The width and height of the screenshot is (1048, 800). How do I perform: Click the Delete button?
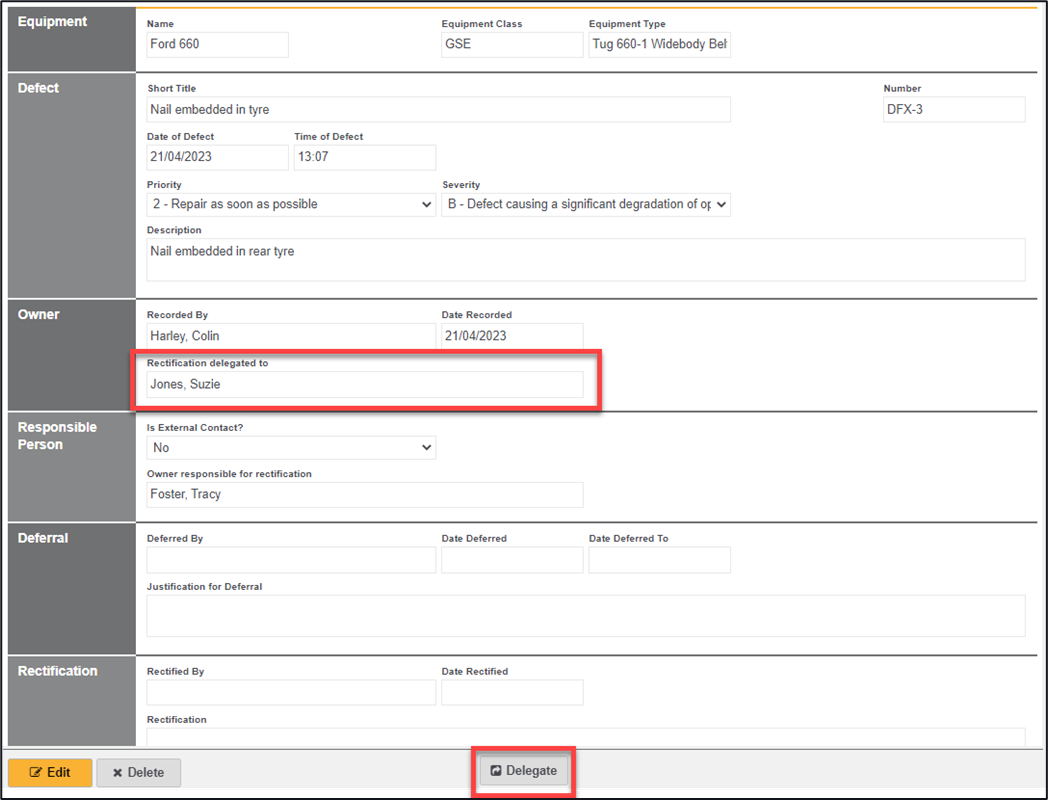click(138, 772)
